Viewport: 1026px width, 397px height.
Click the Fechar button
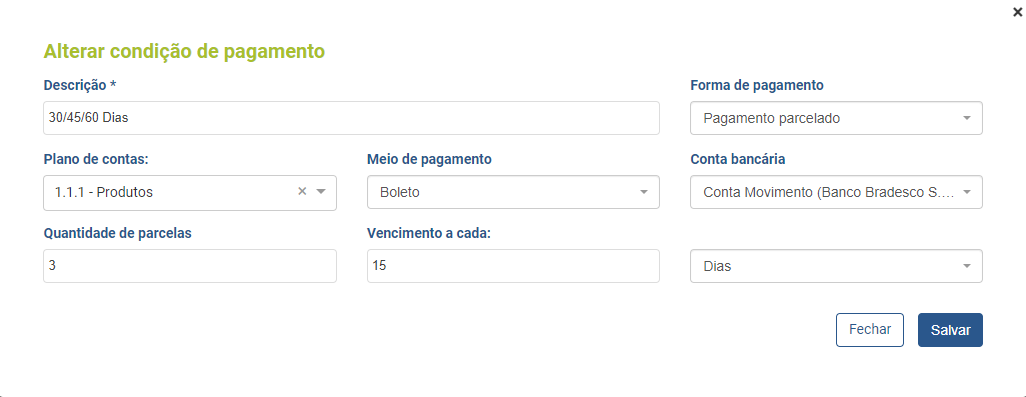pos(870,330)
